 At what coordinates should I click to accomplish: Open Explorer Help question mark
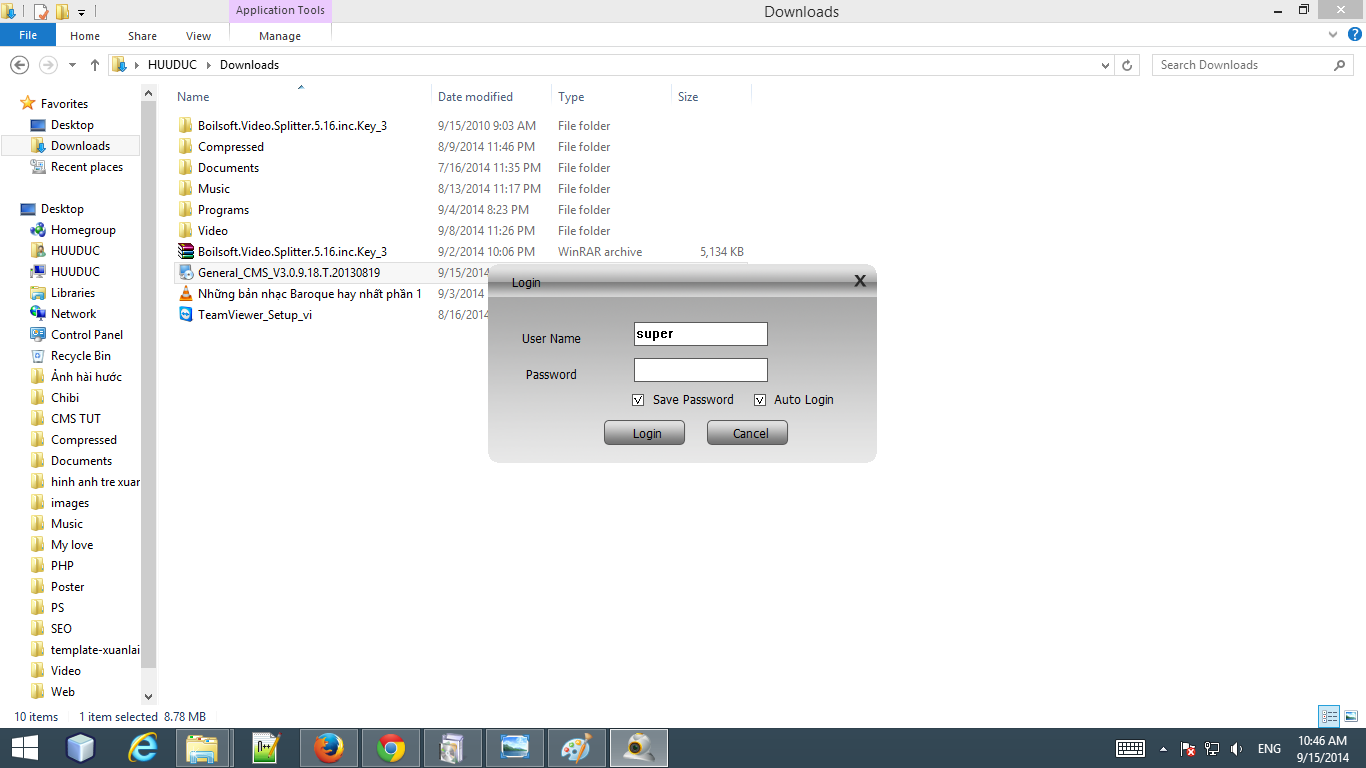click(x=1355, y=34)
